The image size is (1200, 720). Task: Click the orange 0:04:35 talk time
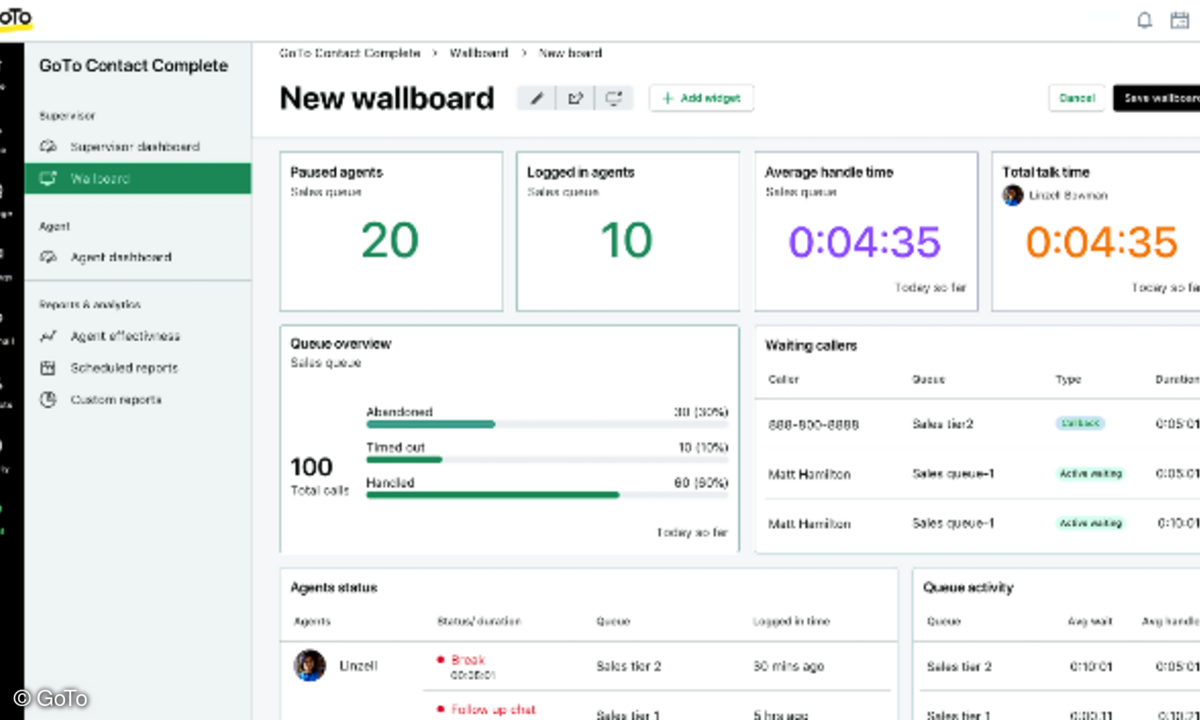click(x=1102, y=242)
